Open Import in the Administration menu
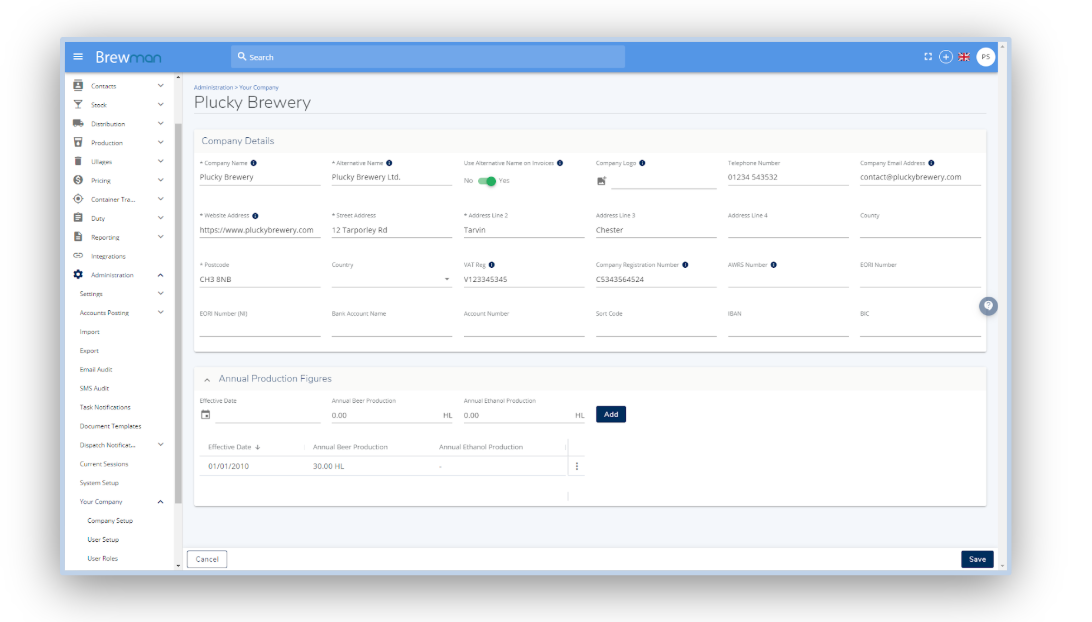Viewport: 1092px width, 622px height. click(x=89, y=332)
